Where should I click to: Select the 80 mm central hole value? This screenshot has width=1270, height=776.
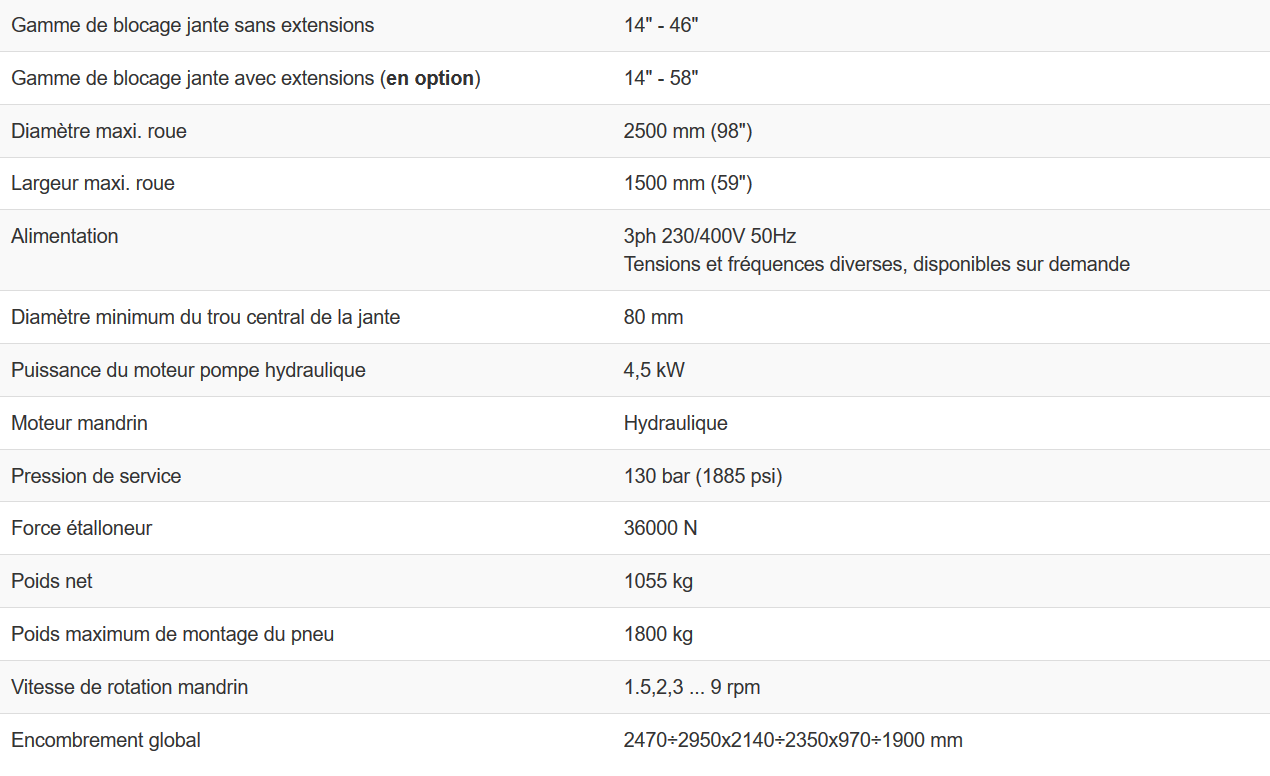(x=653, y=317)
